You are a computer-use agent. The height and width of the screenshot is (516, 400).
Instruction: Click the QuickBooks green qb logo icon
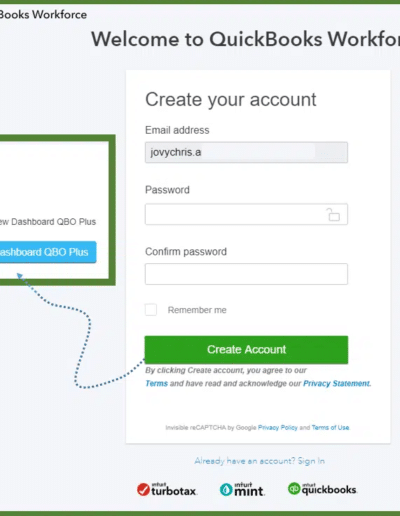click(294, 488)
